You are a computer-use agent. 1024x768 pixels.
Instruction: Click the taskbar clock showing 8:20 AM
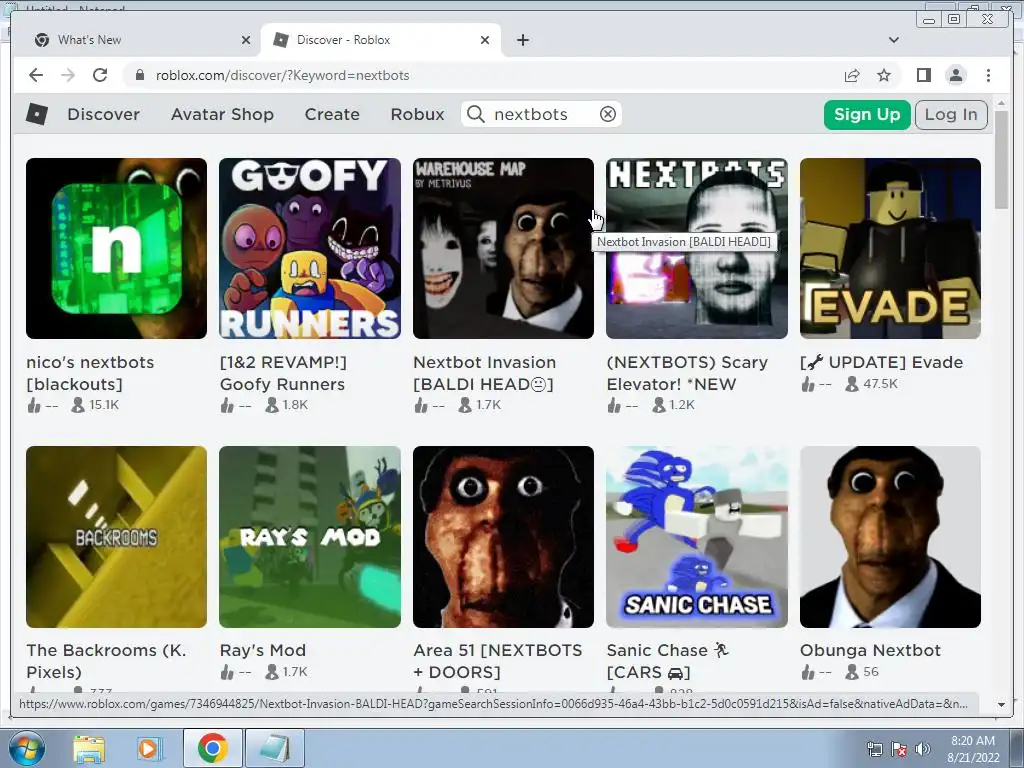click(x=973, y=749)
